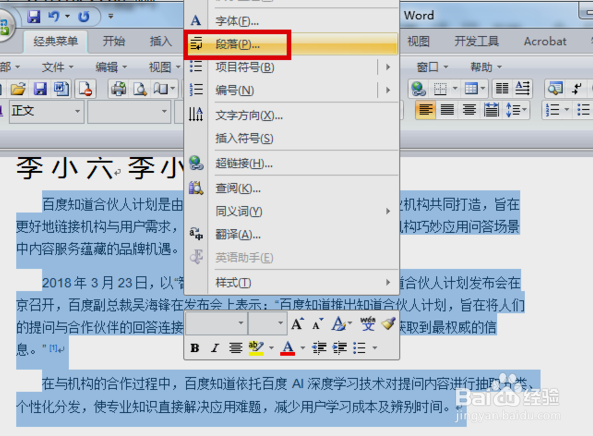Toggle justify alignment in paragraph toolbar

pyautogui.click(x=447, y=110)
